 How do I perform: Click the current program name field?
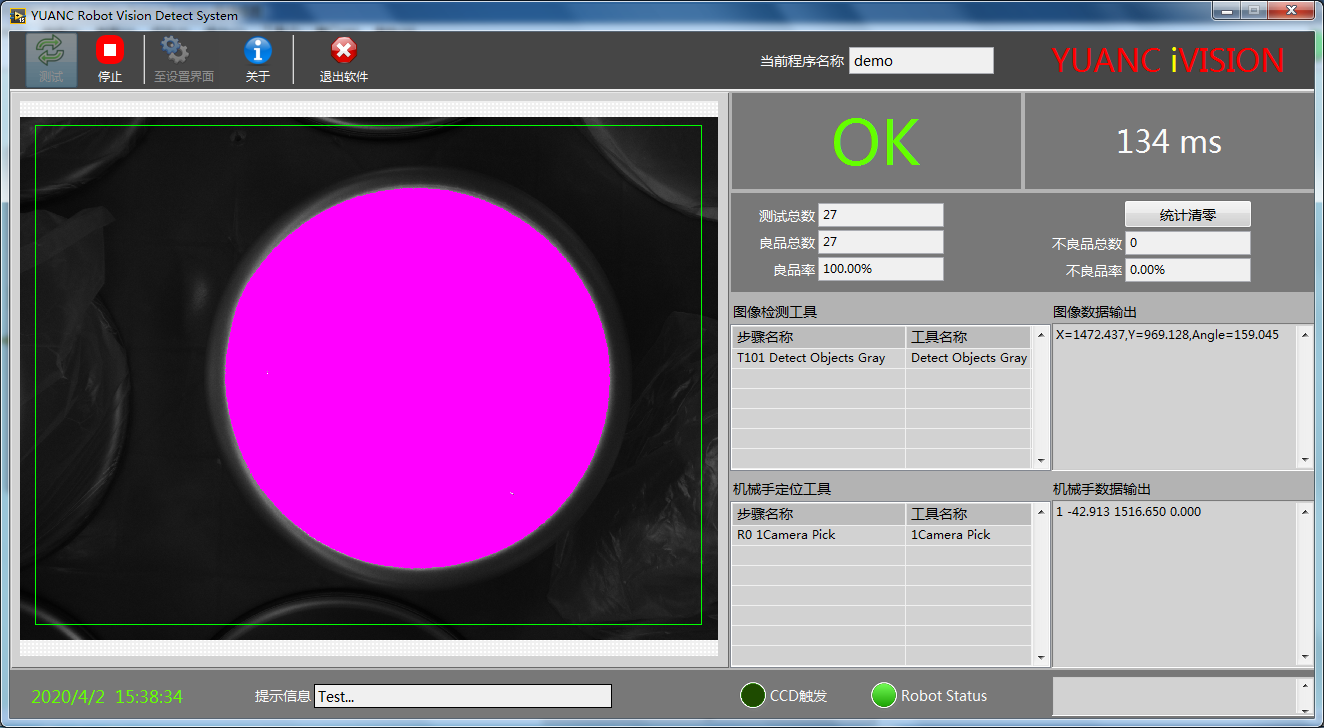pyautogui.click(x=921, y=61)
